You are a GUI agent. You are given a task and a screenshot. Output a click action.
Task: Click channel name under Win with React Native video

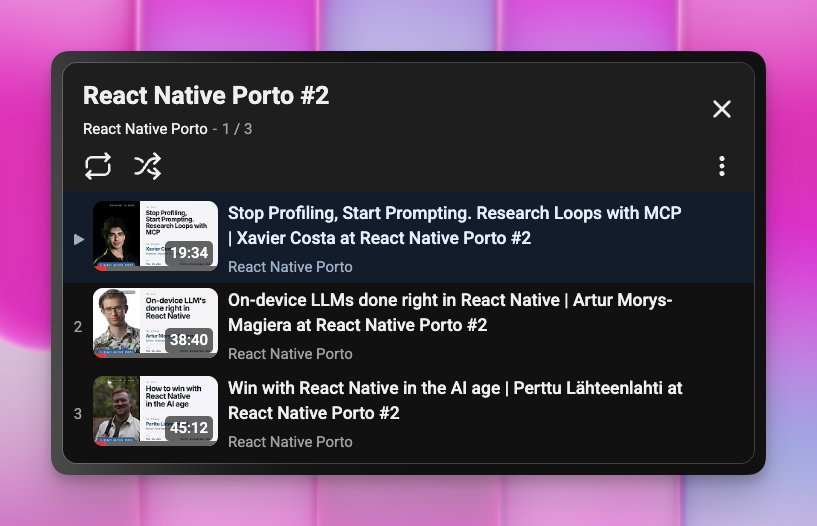pyautogui.click(x=290, y=442)
